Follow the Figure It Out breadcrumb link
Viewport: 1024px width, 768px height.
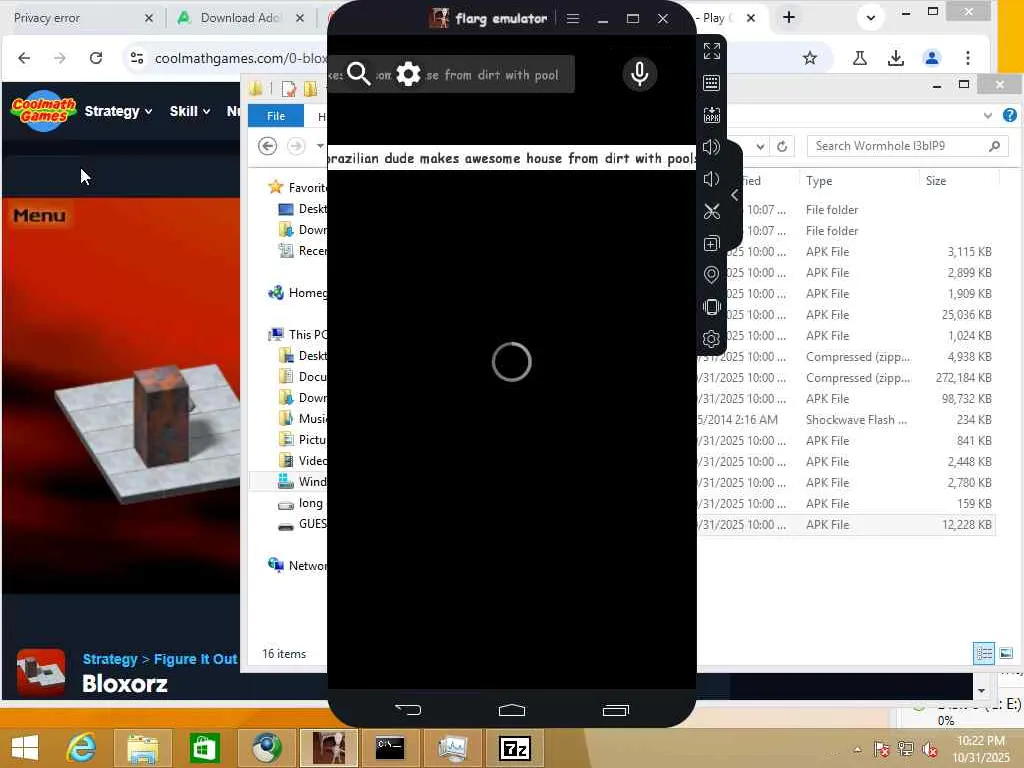[x=195, y=659]
